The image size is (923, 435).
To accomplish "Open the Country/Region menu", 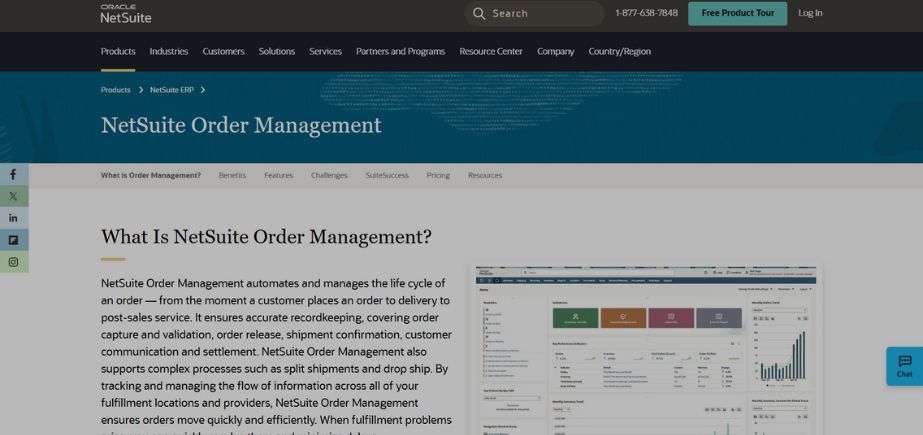I will pos(620,51).
